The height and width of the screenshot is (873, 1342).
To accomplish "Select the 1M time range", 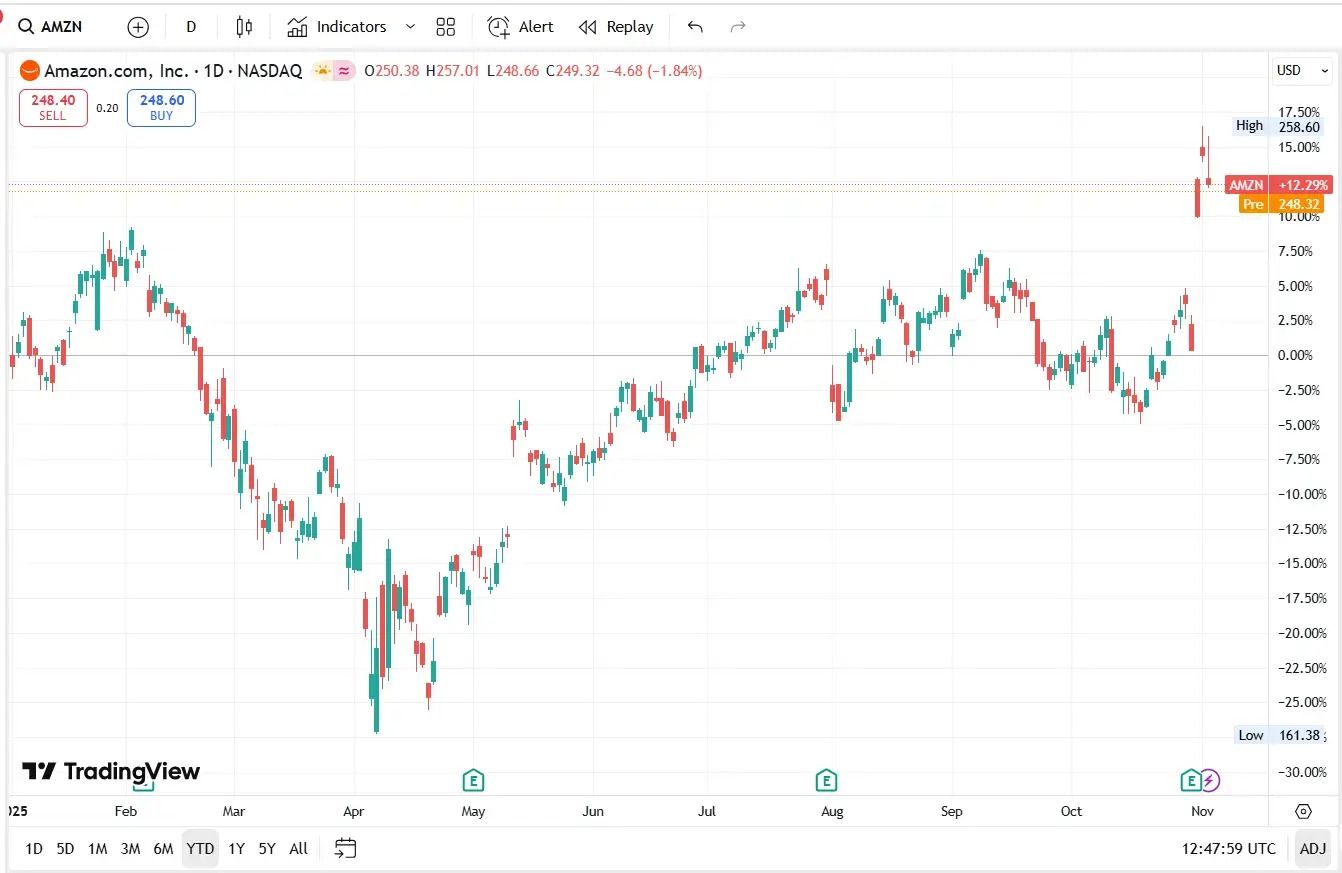I will click(x=97, y=849).
